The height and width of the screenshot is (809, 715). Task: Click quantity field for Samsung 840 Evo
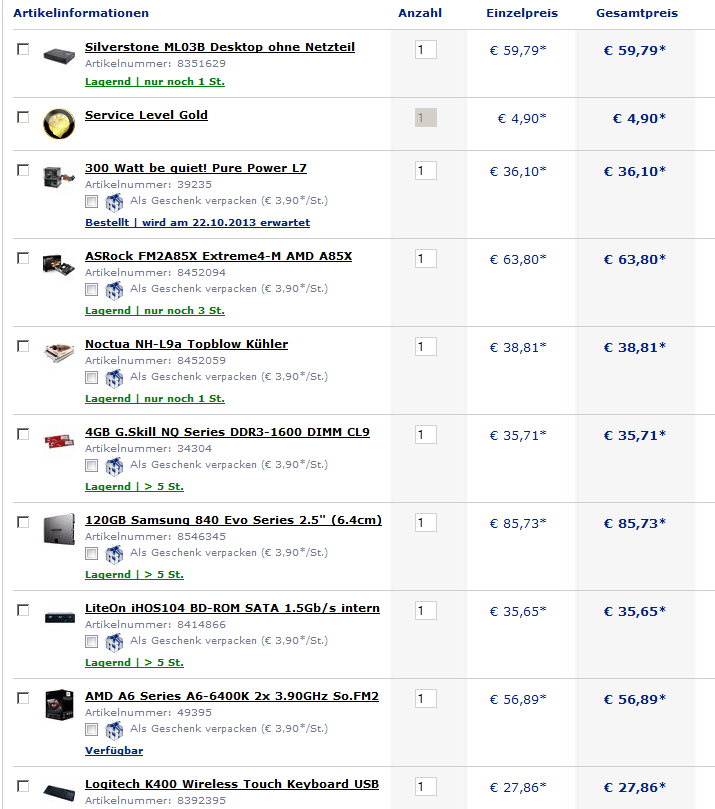coord(426,523)
